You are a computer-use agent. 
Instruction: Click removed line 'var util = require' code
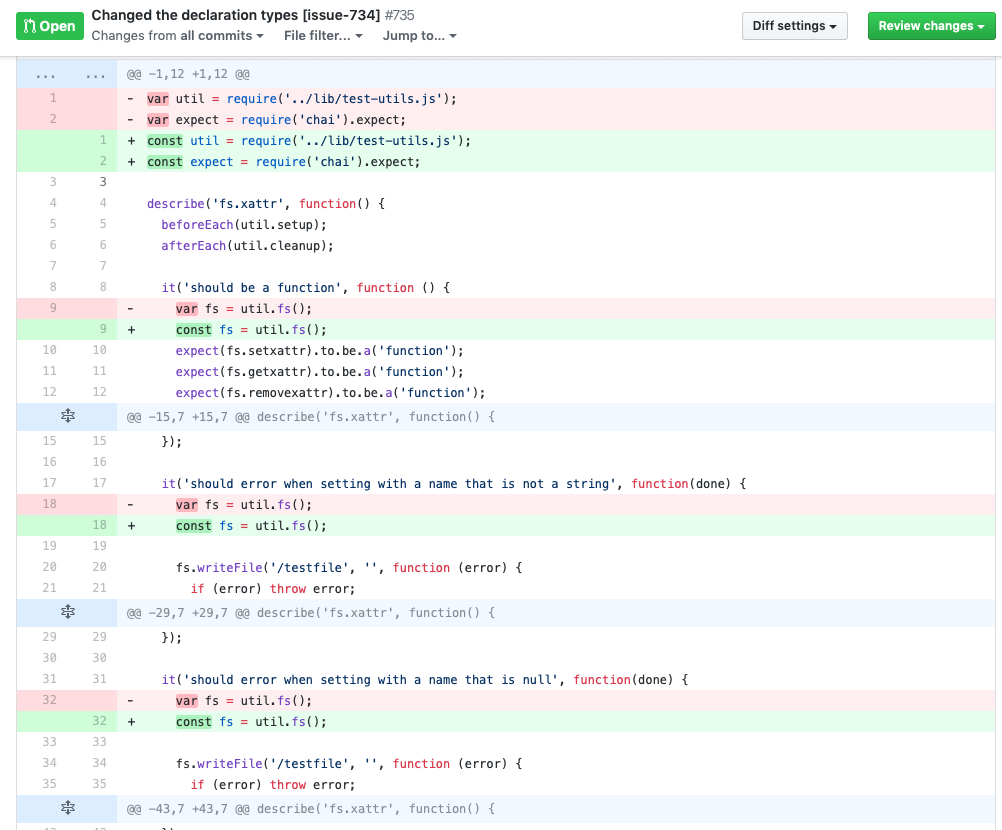pyautogui.click(x=302, y=98)
